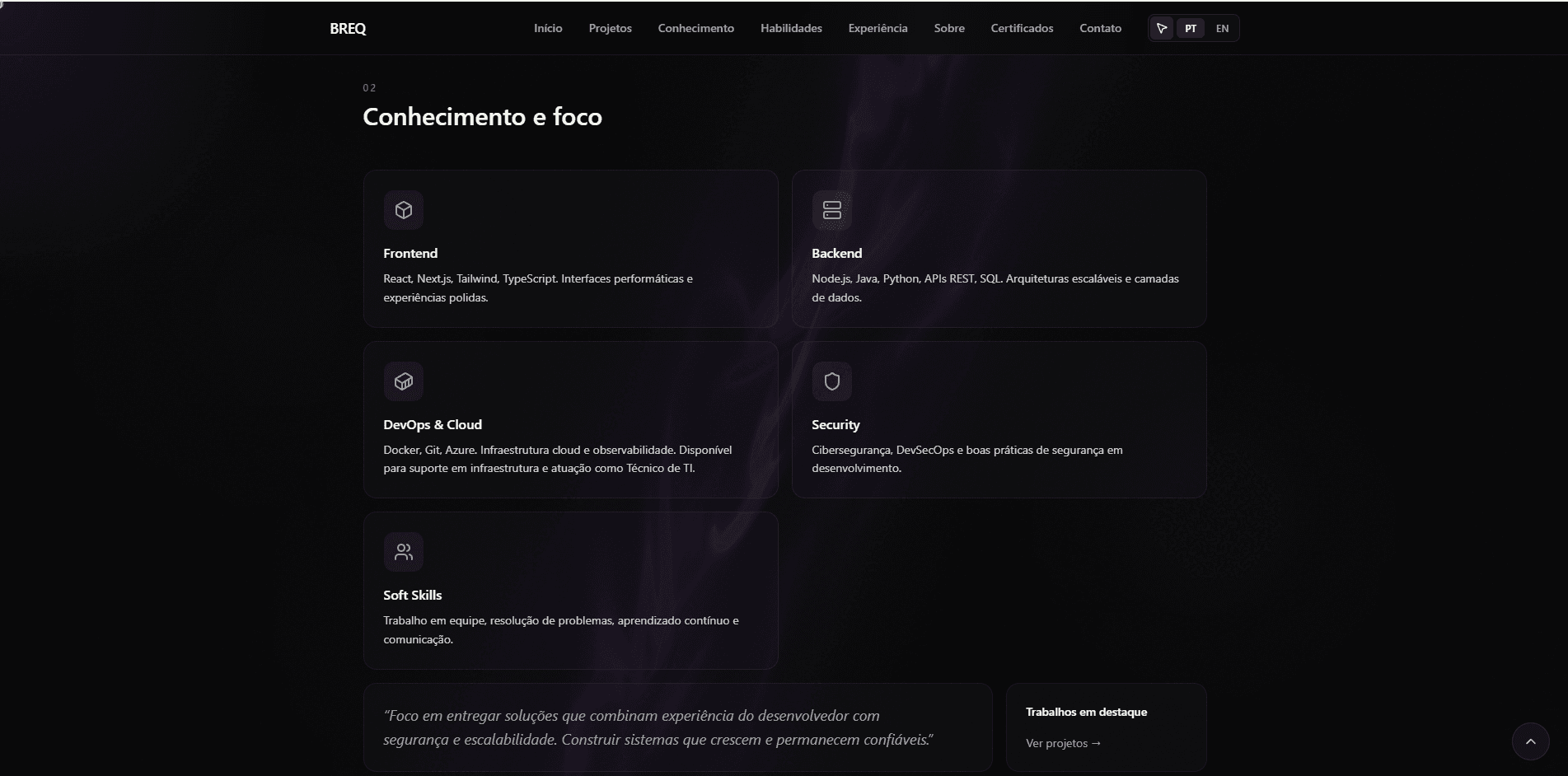Click the DevOps & Cloud container icon
This screenshot has width=1568, height=776.
[404, 381]
